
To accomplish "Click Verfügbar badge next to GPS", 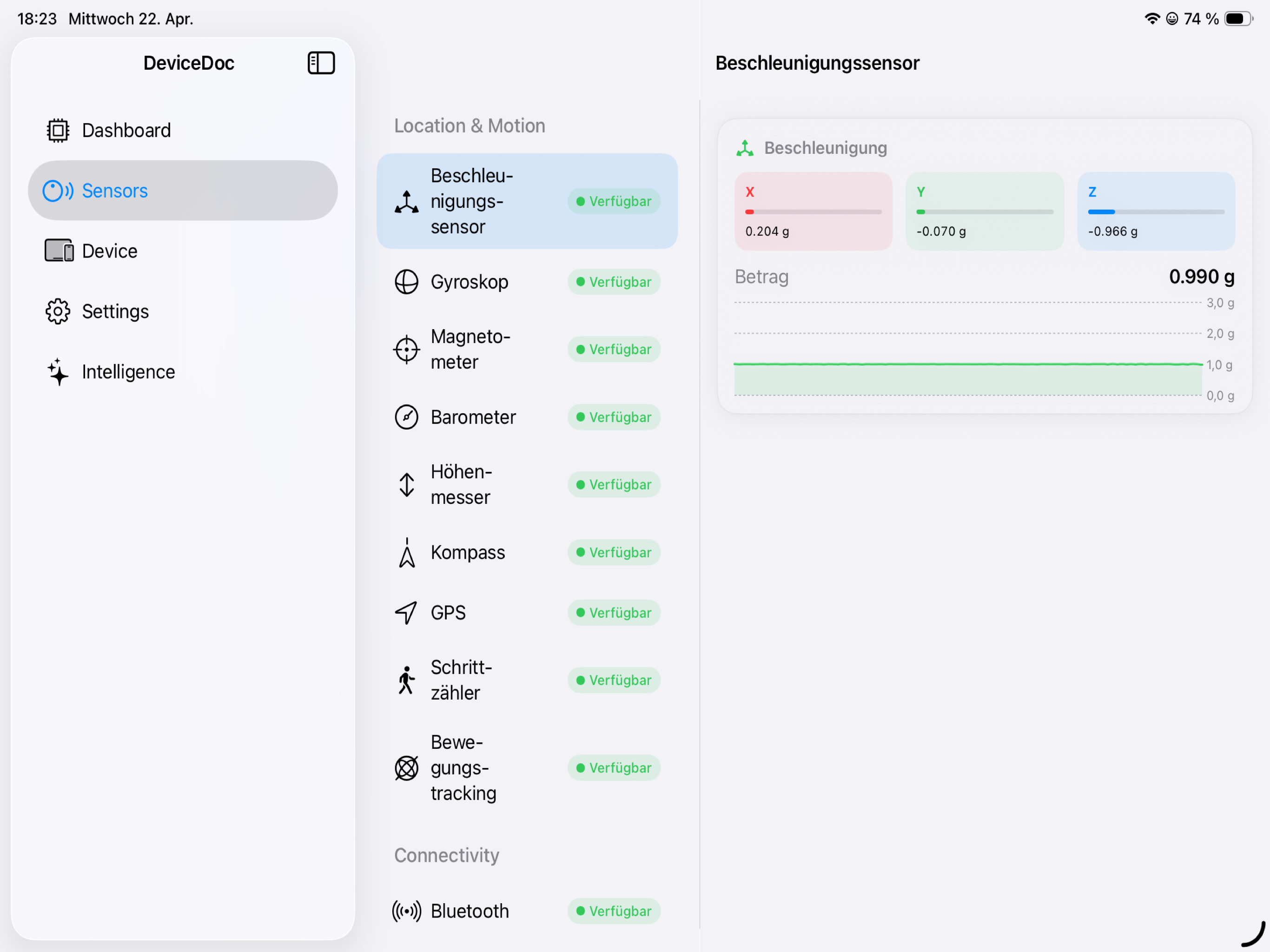I will pos(614,613).
